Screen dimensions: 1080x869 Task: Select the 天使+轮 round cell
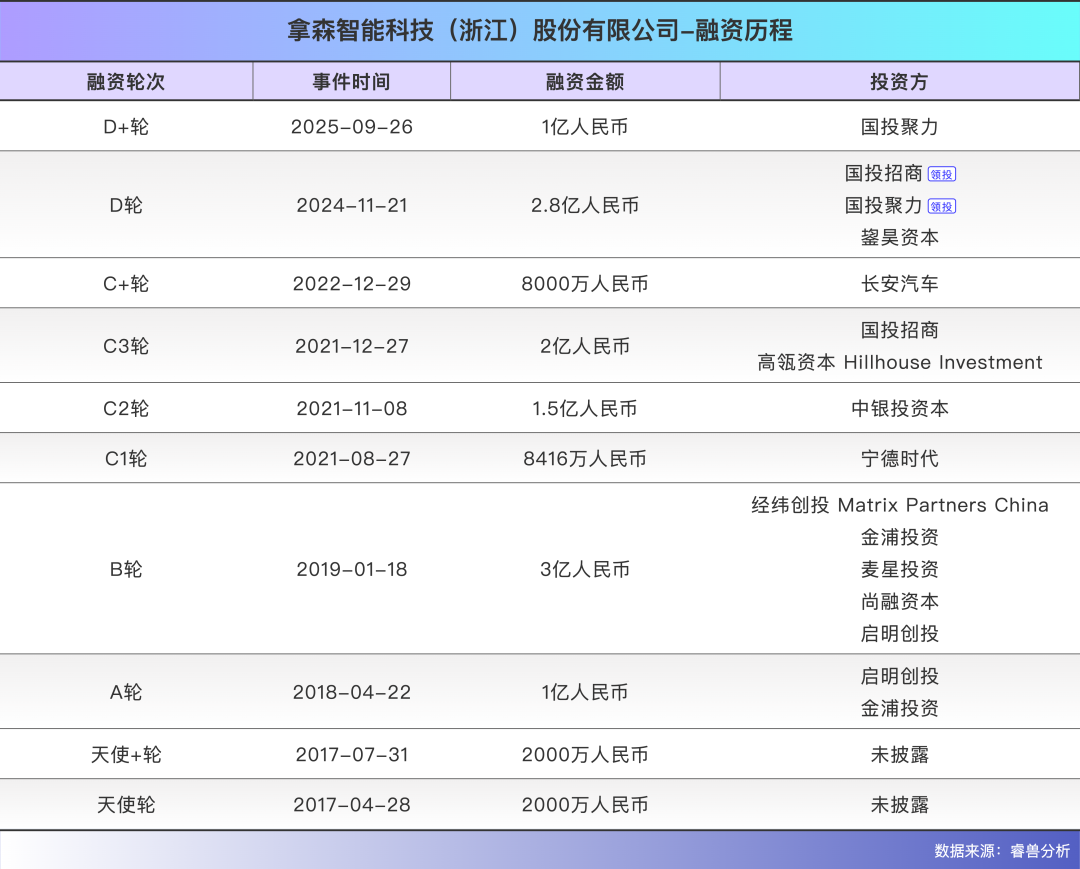tap(126, 755)
